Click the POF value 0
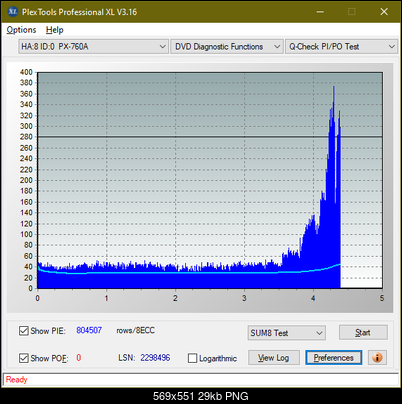Viewport: 402px width, 404px height. pos(79,358)
